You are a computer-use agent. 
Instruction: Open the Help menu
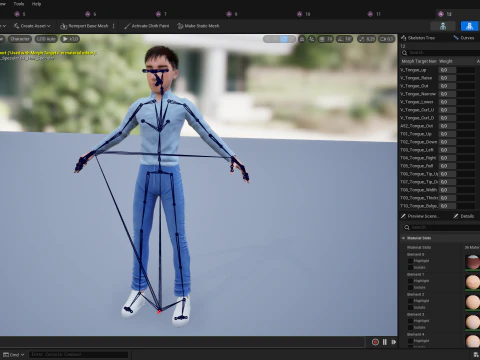click(36, 4)
